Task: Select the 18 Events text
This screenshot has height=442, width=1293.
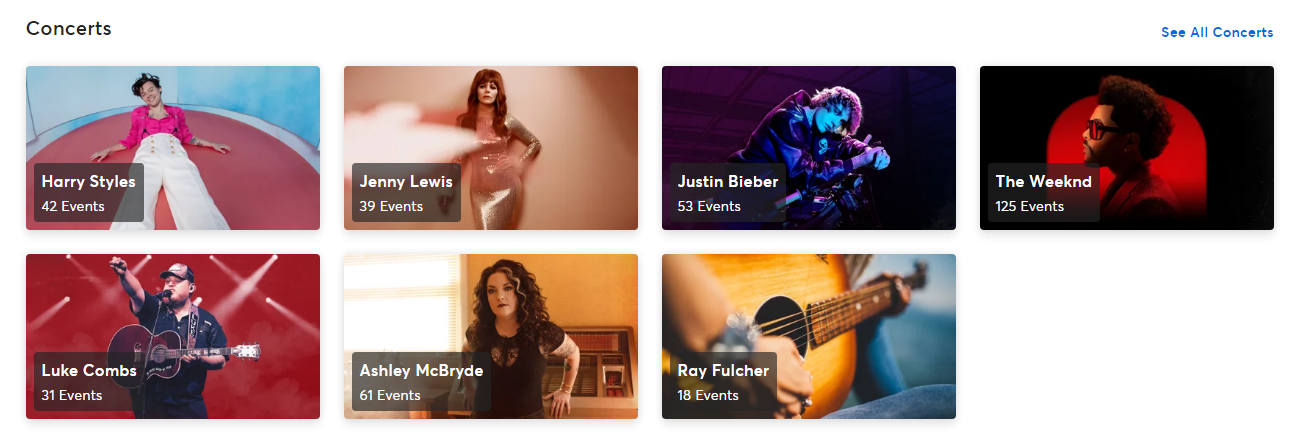Action: click(708, 395)
